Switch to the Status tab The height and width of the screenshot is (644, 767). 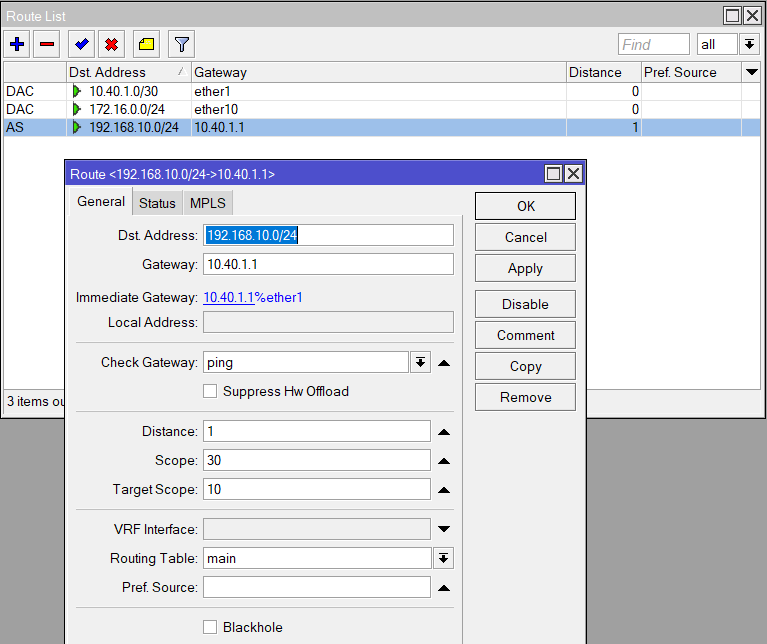(x=157, y=203)
